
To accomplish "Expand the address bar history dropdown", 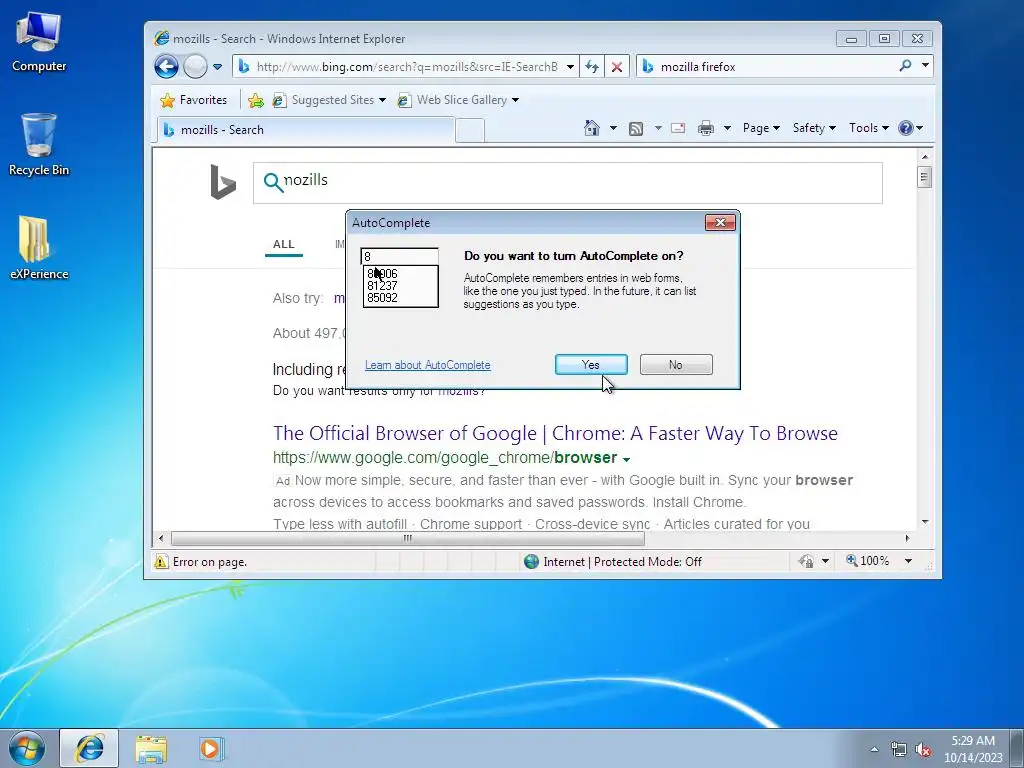I will pos(570,67).
